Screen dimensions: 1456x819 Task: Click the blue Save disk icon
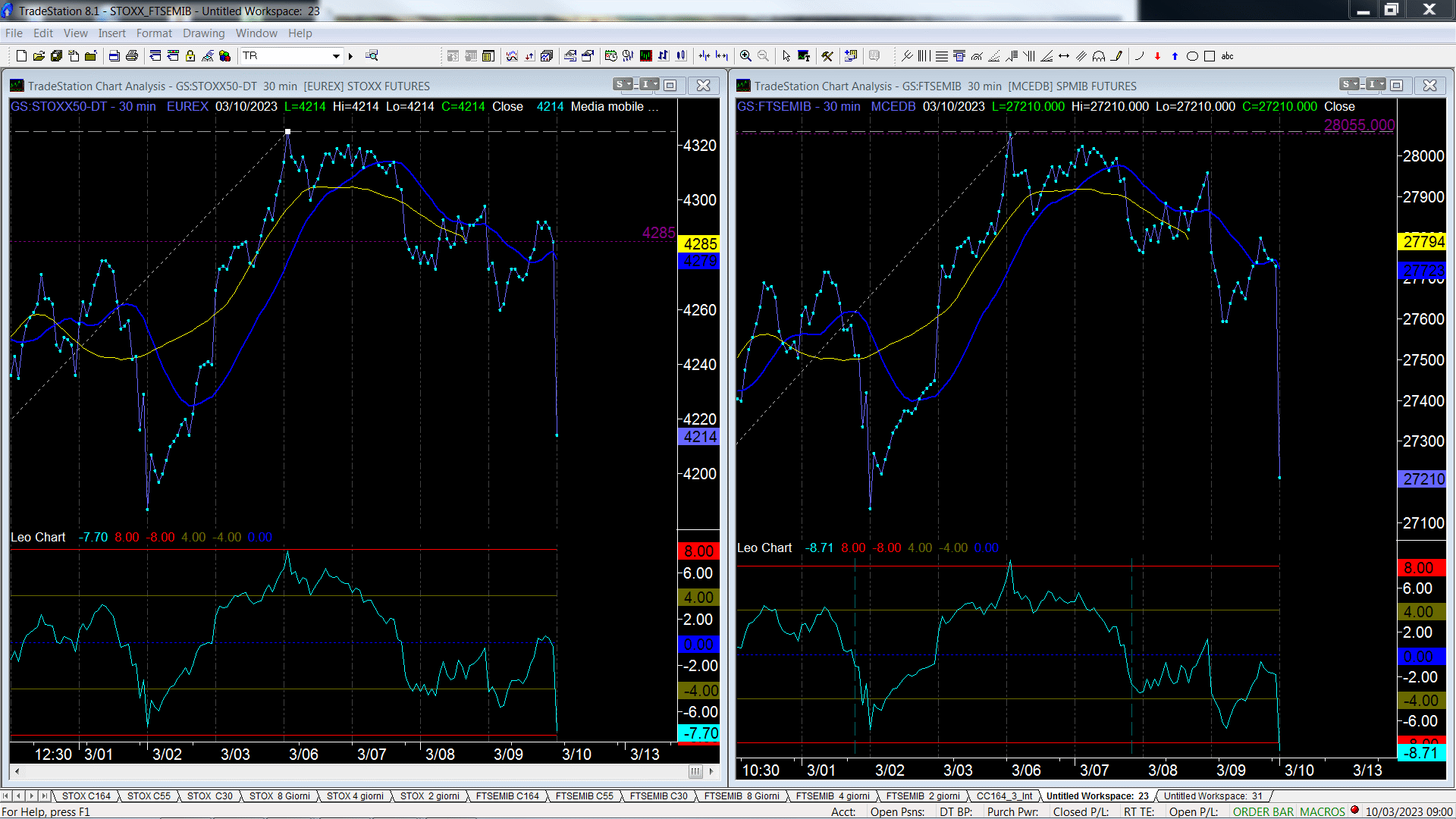pyautogui.click(x=114, y=56)
